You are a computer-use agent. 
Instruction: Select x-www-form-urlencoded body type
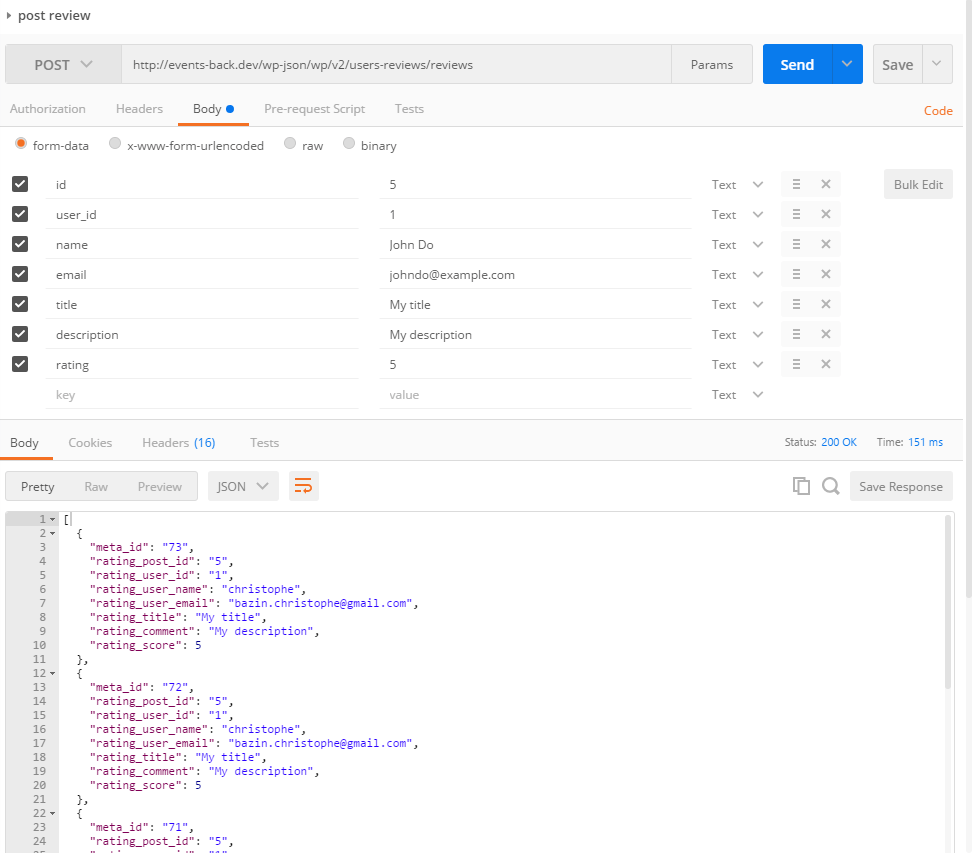tap(114, 144)
